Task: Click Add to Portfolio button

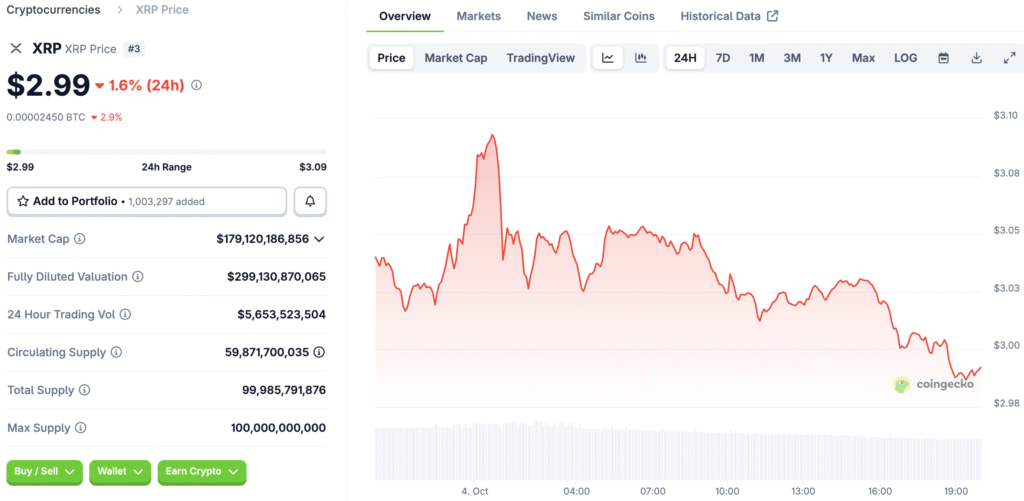Action: click(146, 201)
